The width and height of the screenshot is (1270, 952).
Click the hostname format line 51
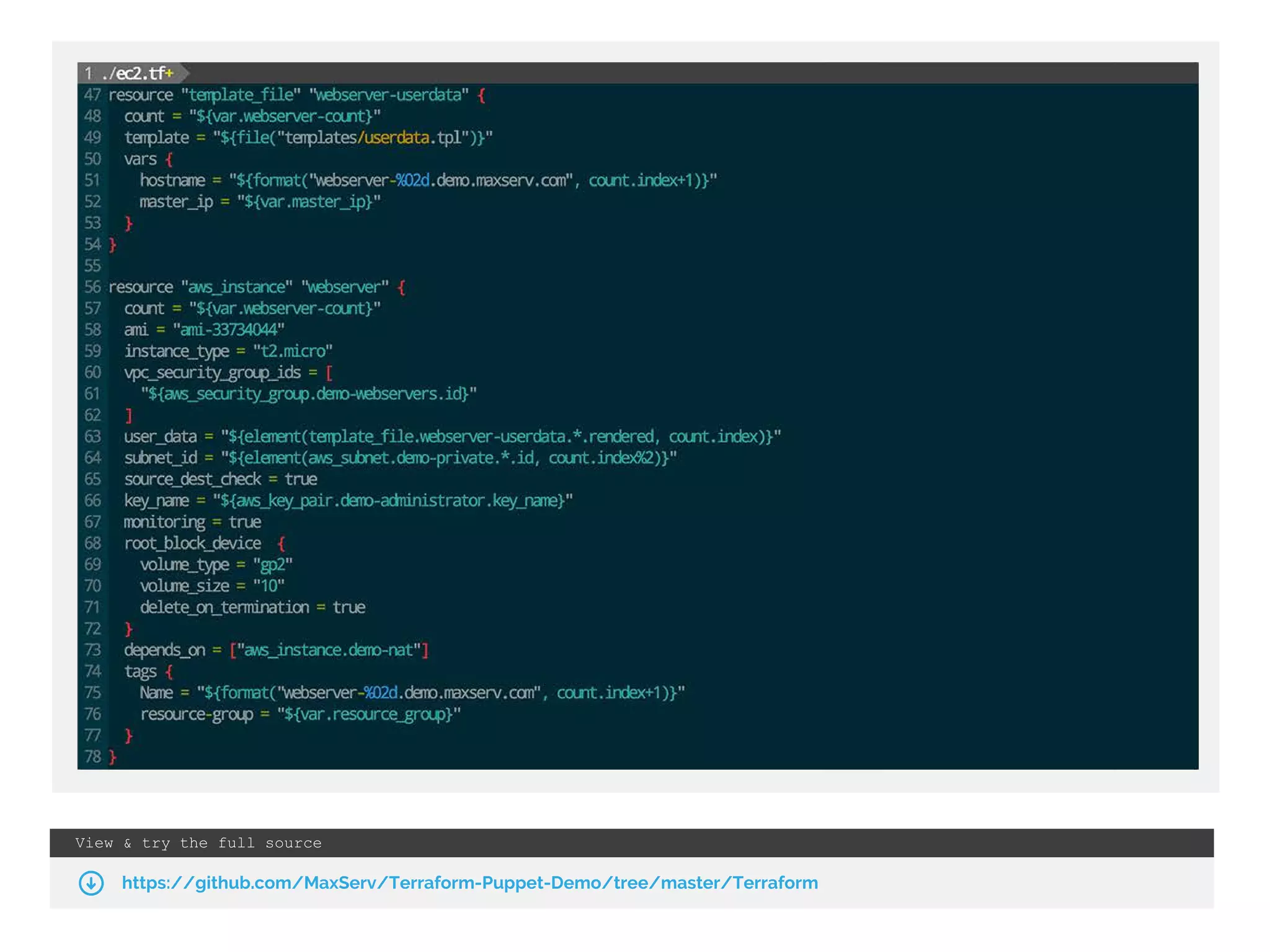click(429, 180)
